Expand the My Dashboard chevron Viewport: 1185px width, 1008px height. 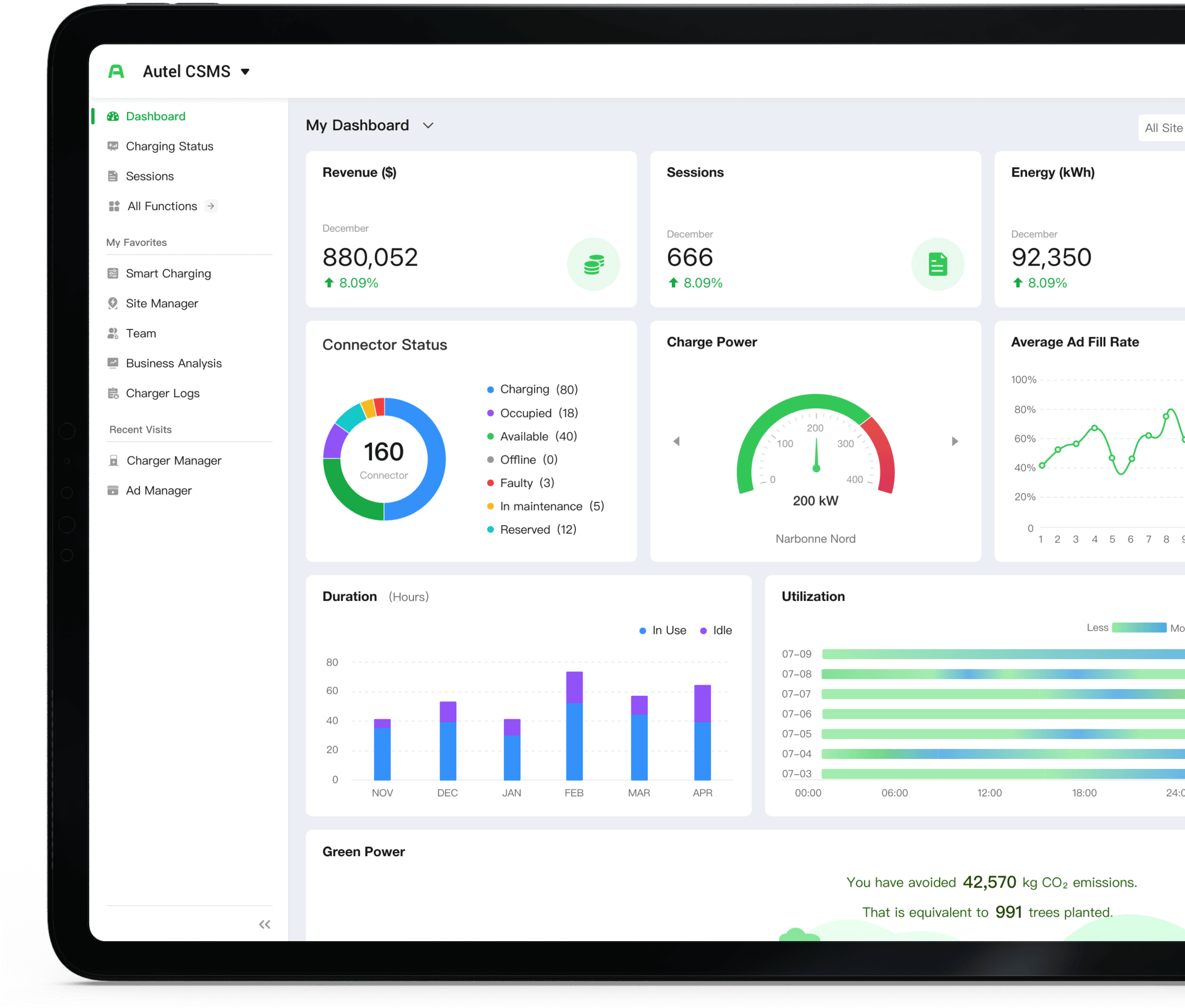[428, 126]
